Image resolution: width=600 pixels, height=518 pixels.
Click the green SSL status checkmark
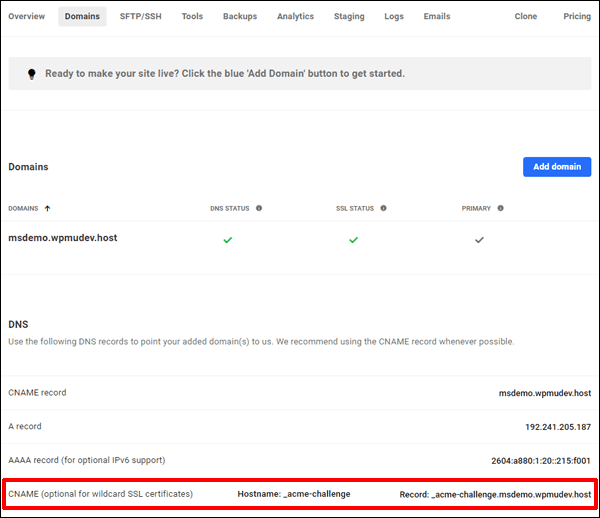pos(354,240)
